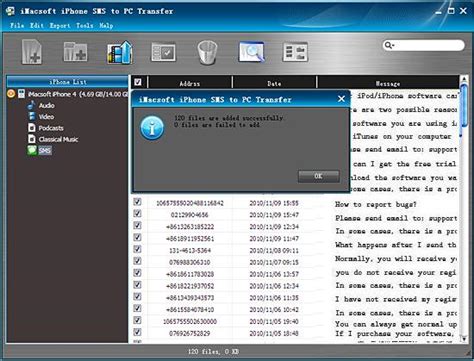This screenshot has height=361, width=474.
Task: Click the message 'How to report bugs?'
Action: pyautogui.click(x=376, y=204)
